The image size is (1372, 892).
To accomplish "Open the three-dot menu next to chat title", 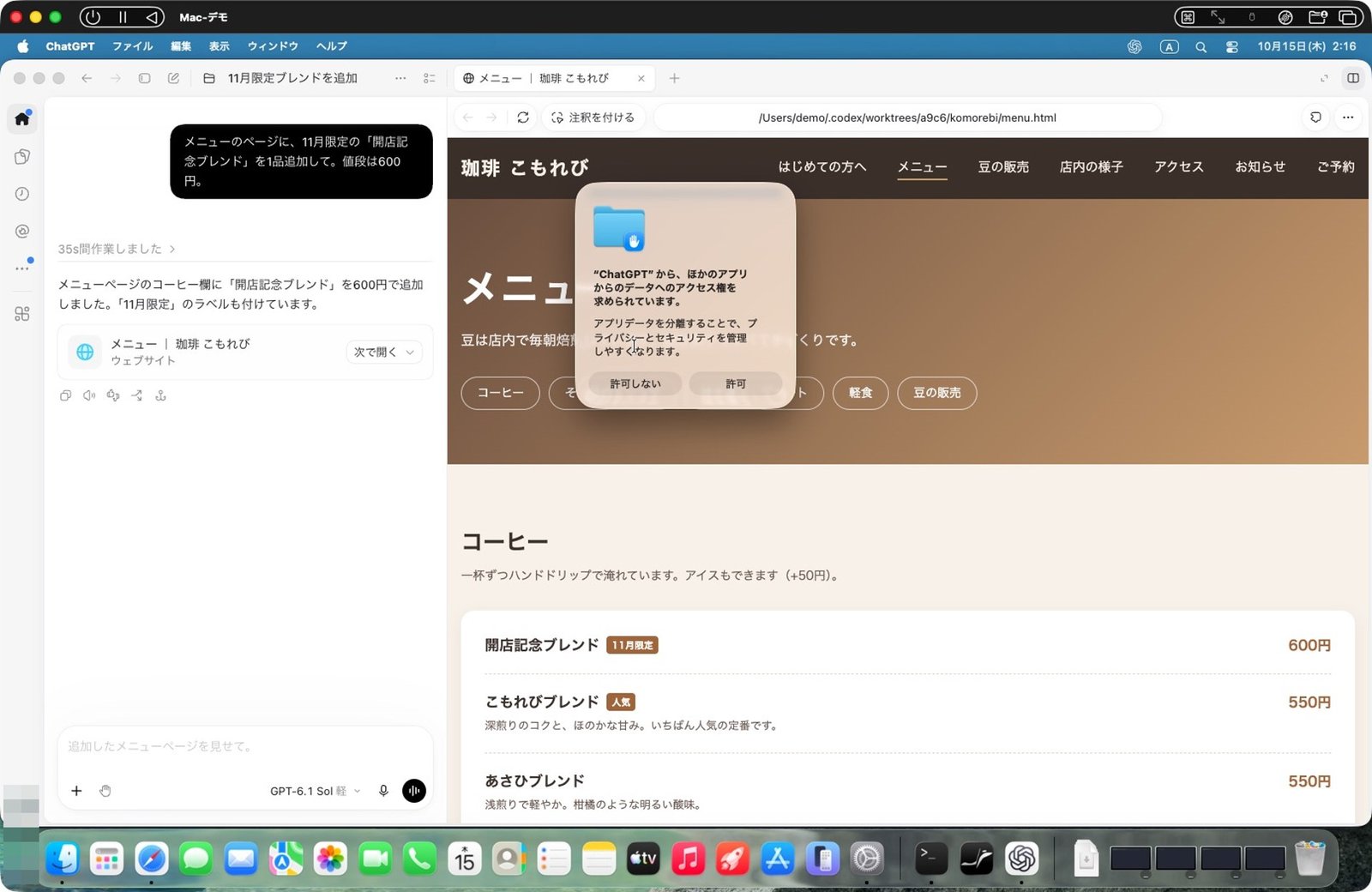I will coord(400,78).
